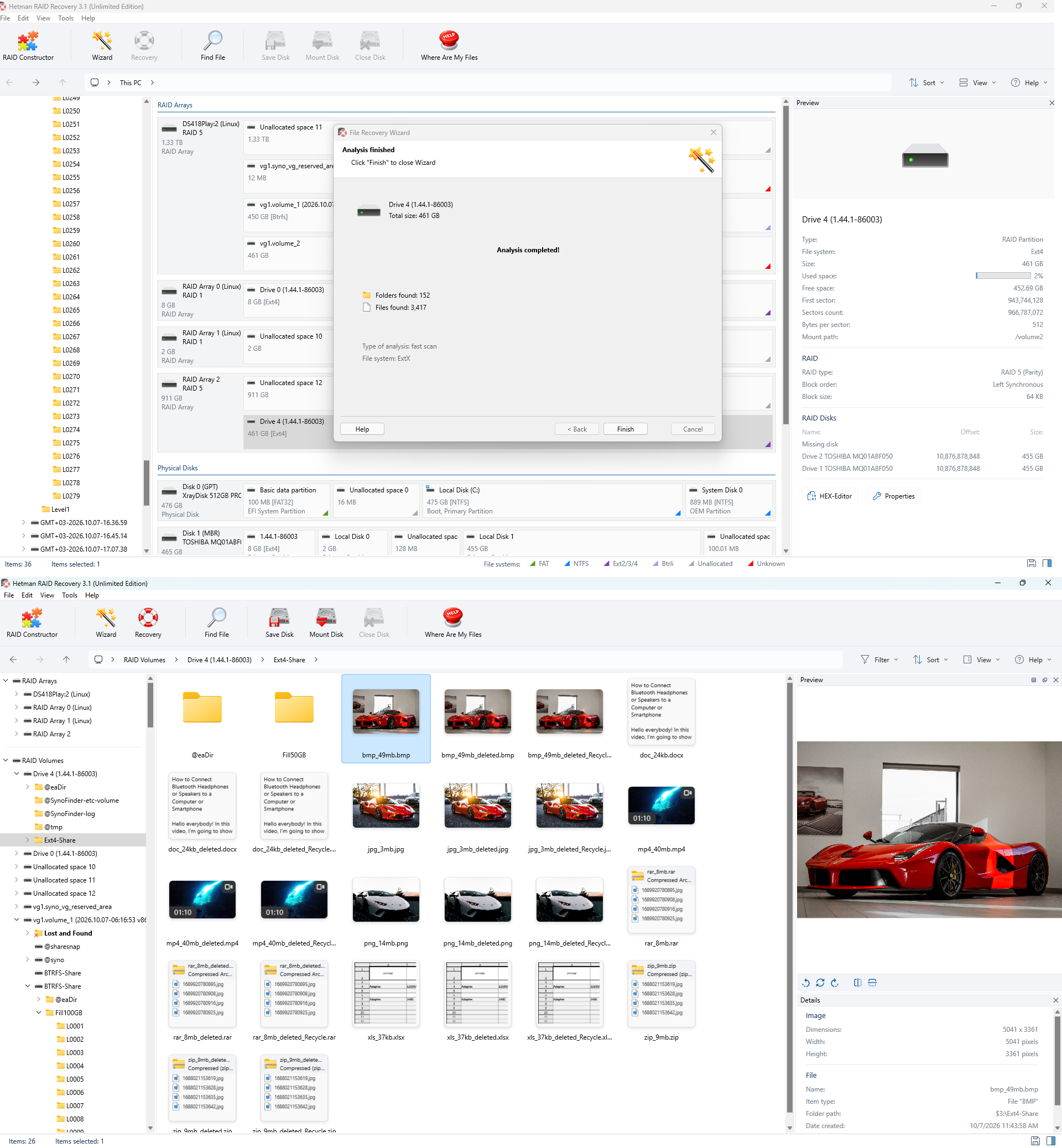Rotate the preview image clockwise
Screen dimensions: 1062x1148
point(835,983)
